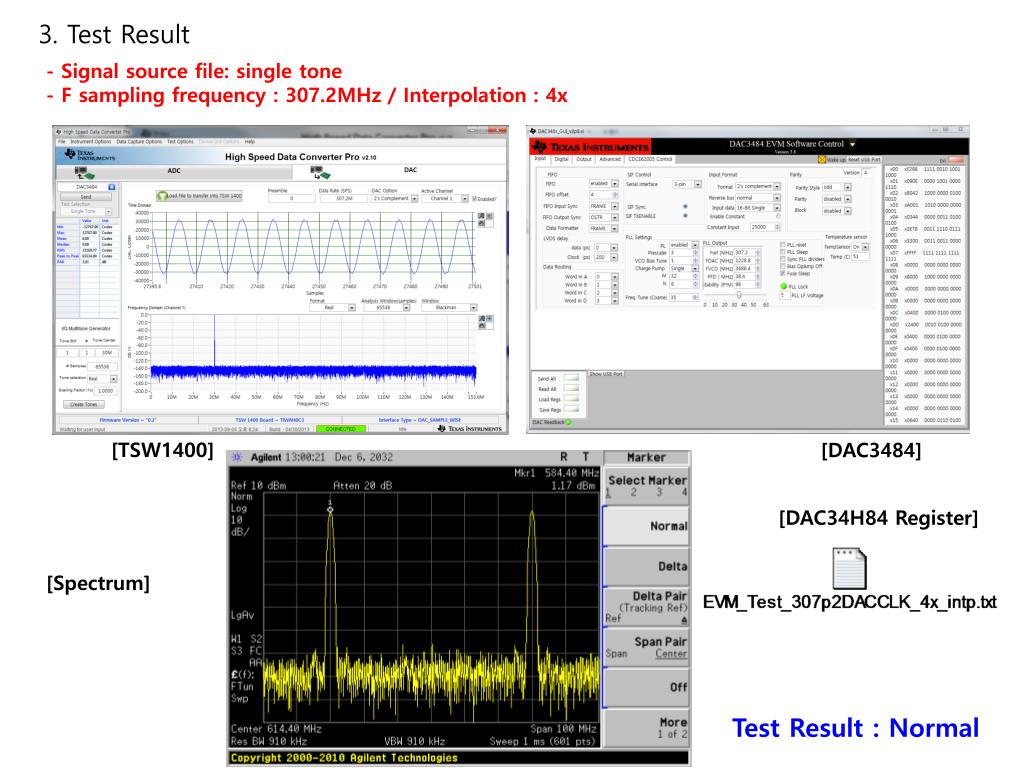Click Texas Instruments logo in DAC3484 window
Viewport: 1024px width, 768px height.
click(x=590, y=146)
